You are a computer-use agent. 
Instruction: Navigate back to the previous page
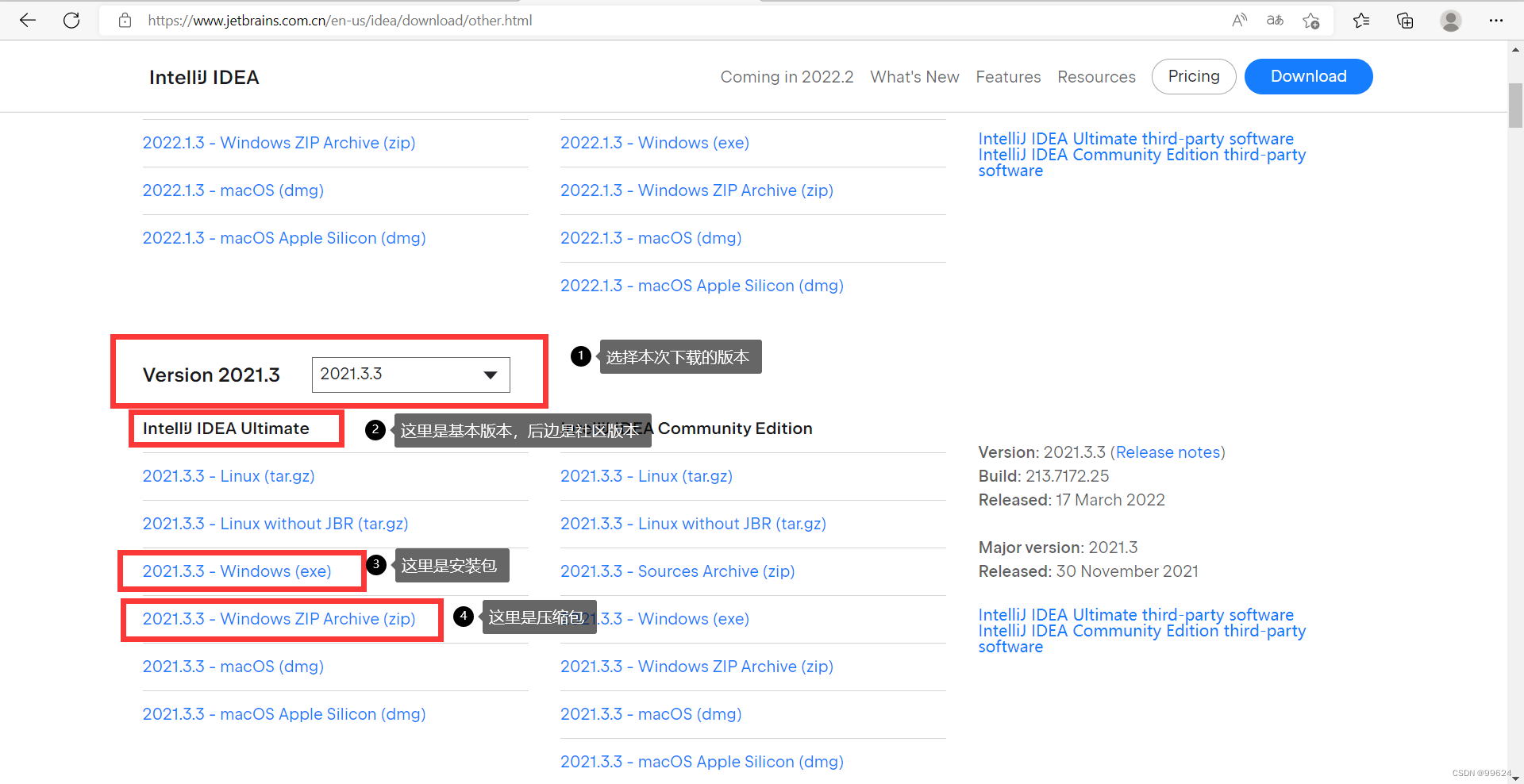[27, 20]
